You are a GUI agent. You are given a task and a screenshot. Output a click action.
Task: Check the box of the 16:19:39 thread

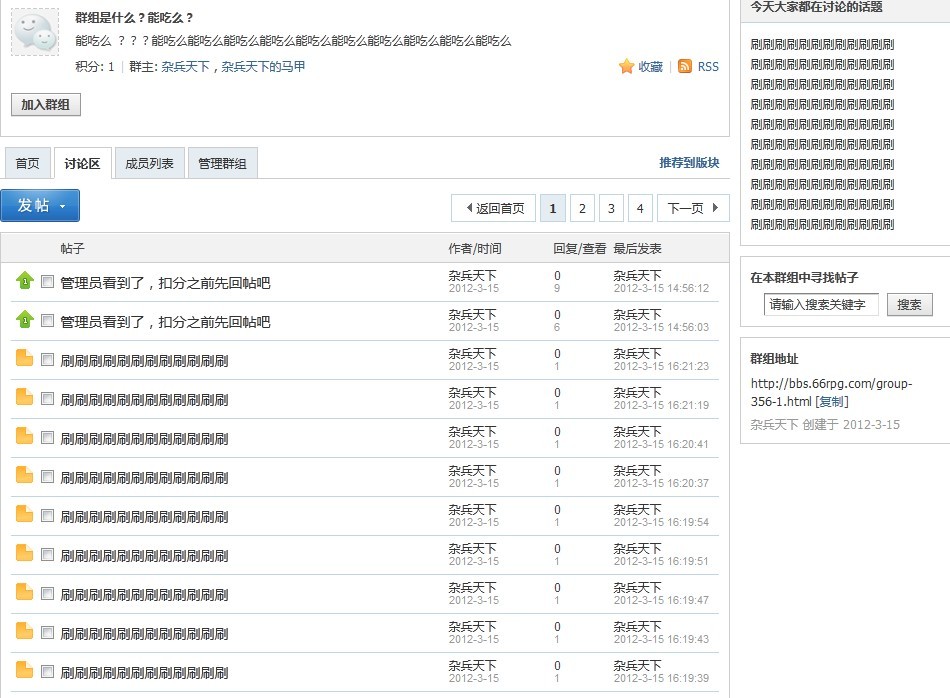coord(47,671)
